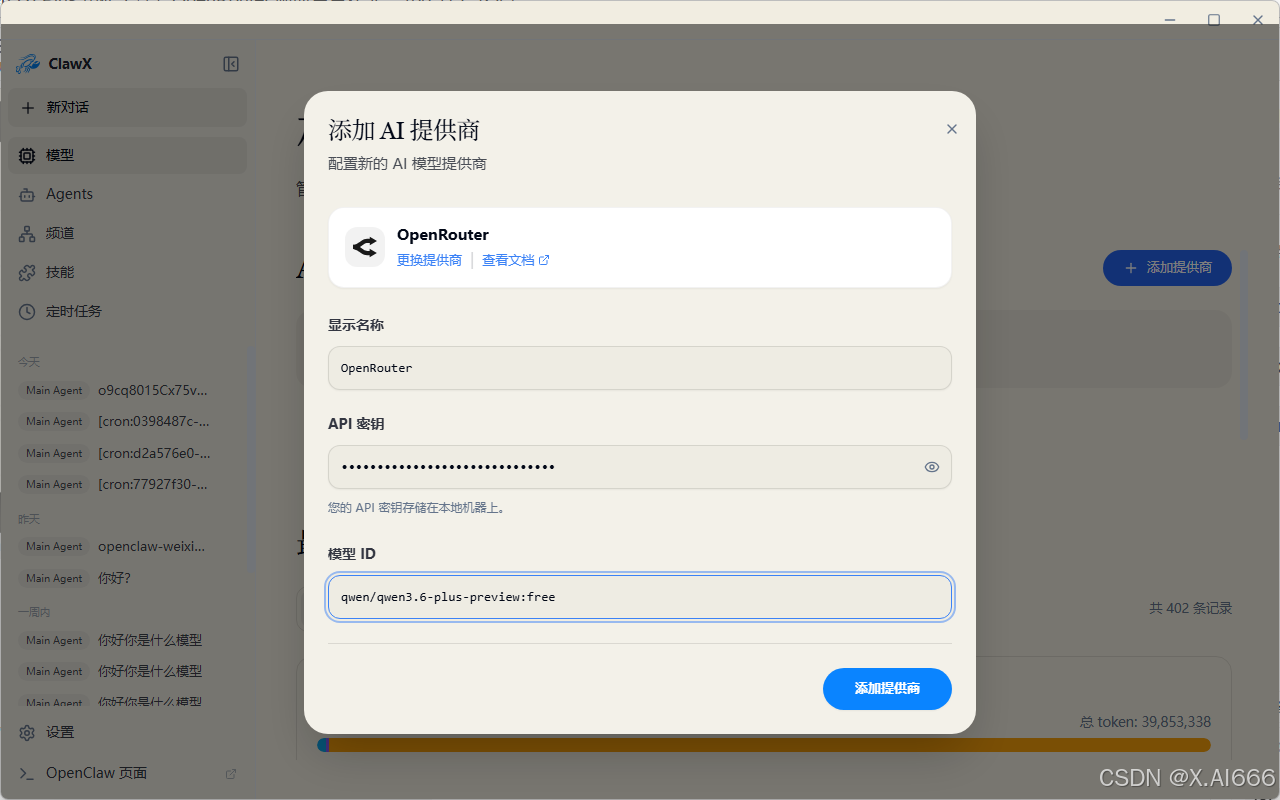Open the Agents sidebar section
The height and width of the screenshot is (800, 1280).
coord(127,194)
